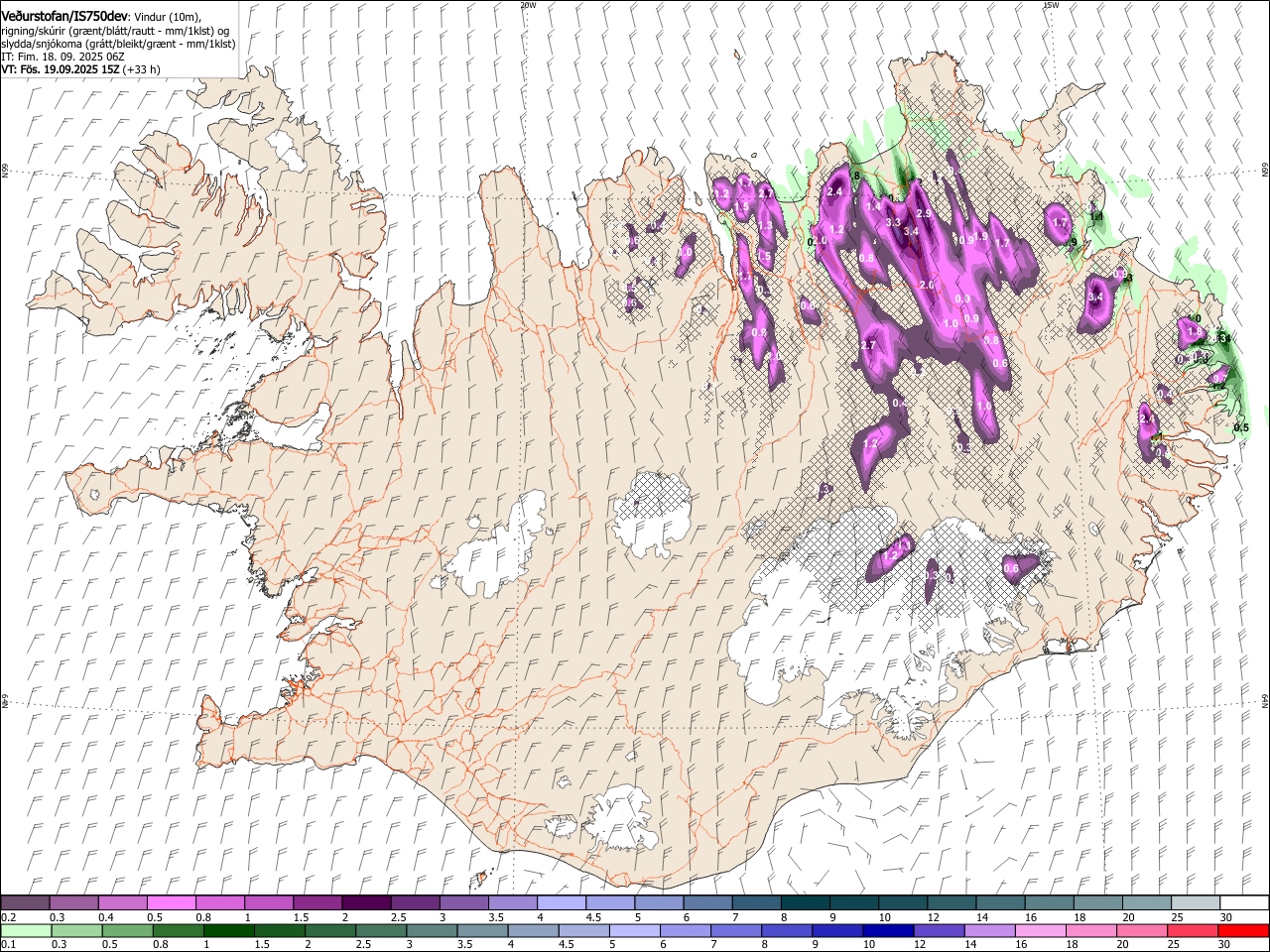Click lower legend swatch starting at 14
The height and width of the screenshot is (952, 1270).
coord(988,930)
